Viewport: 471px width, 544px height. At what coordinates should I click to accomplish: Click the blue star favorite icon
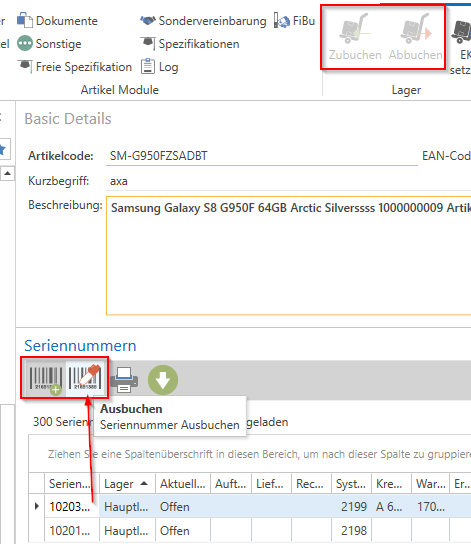(3, 150)
